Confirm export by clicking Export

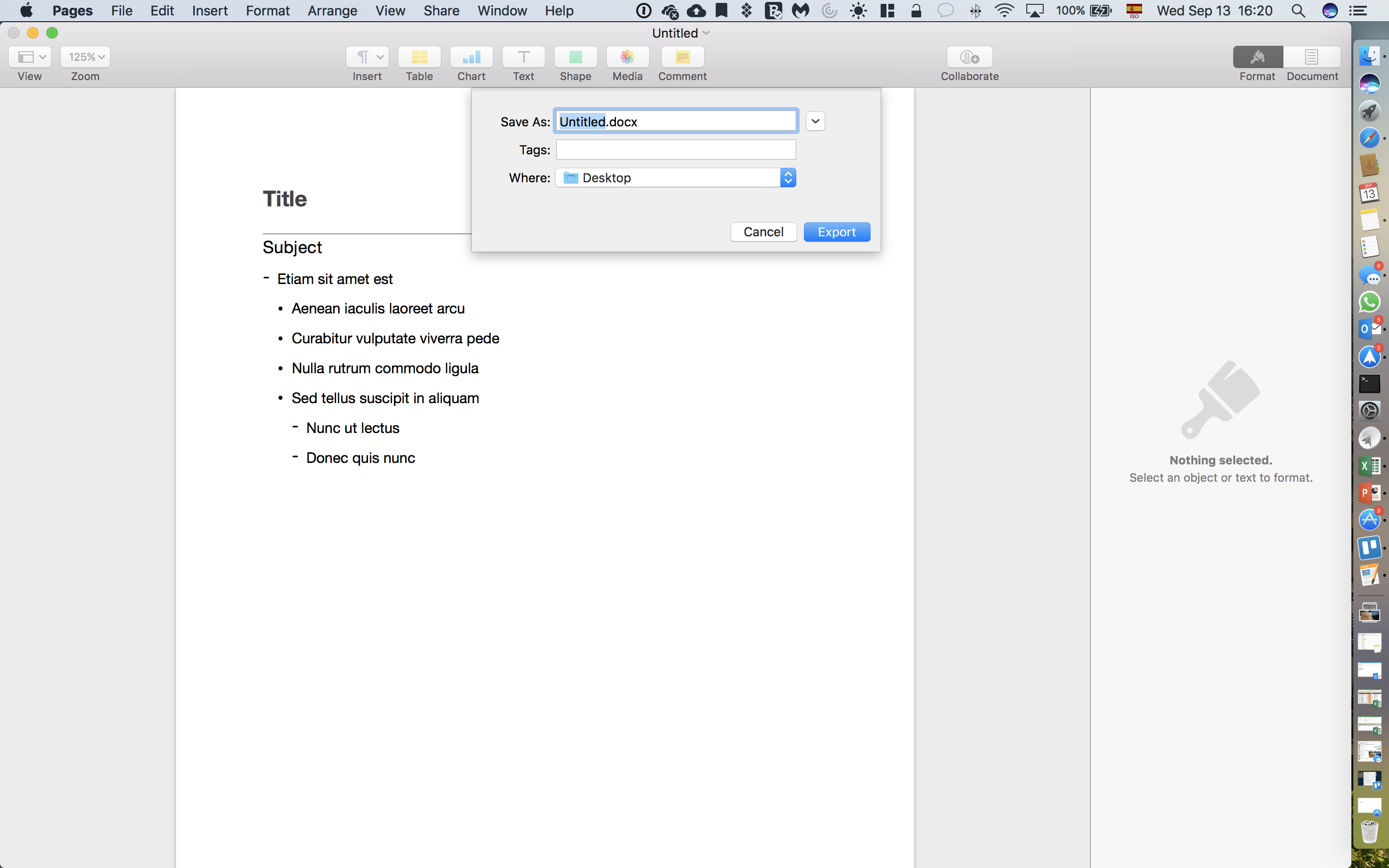click(x=836, y=231)
